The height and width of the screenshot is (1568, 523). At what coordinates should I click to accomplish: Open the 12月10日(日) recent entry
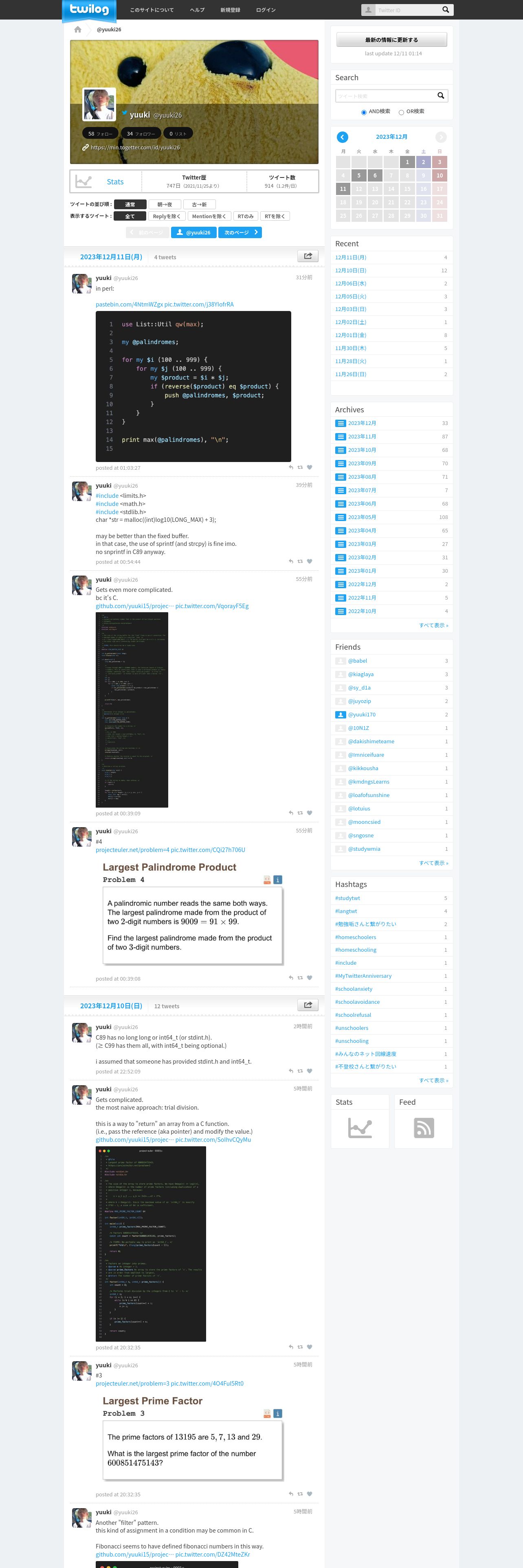pos(351,270)
